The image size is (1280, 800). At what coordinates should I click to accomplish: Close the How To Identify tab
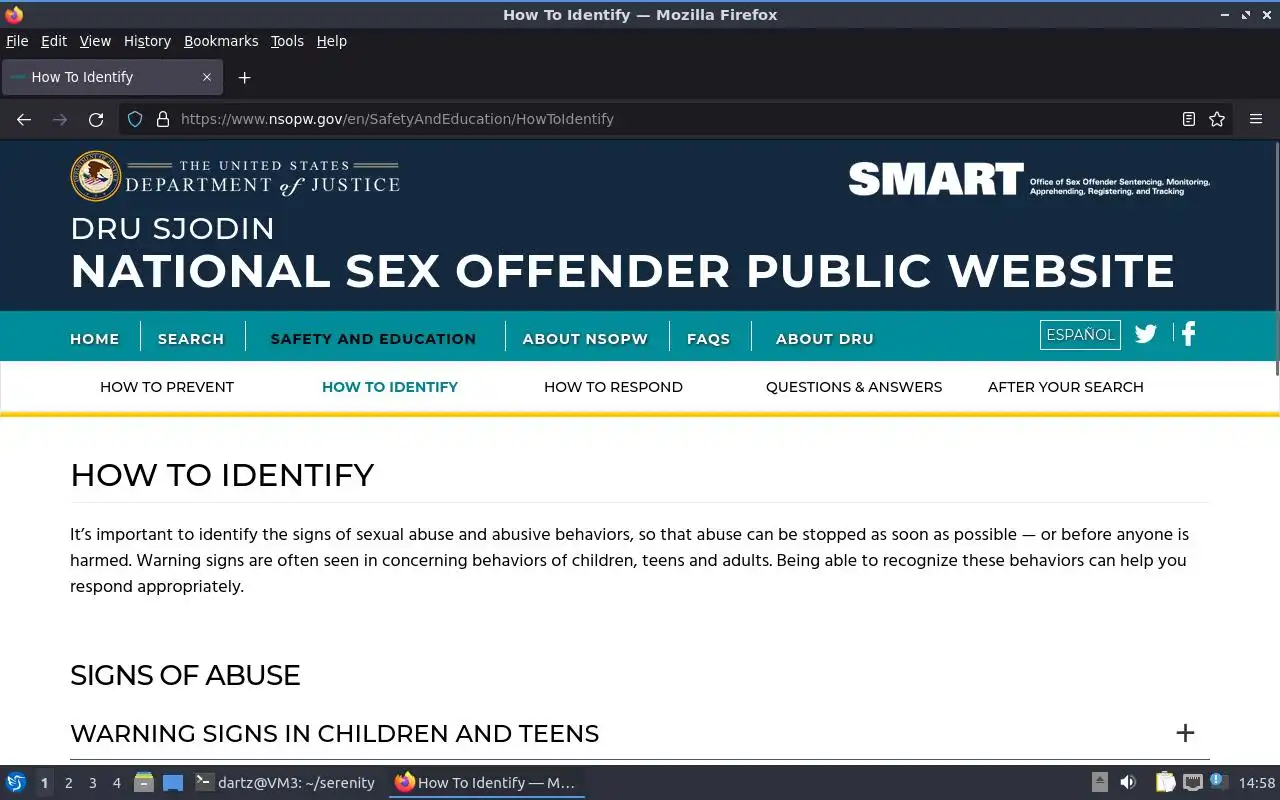(x=207, y=77)
